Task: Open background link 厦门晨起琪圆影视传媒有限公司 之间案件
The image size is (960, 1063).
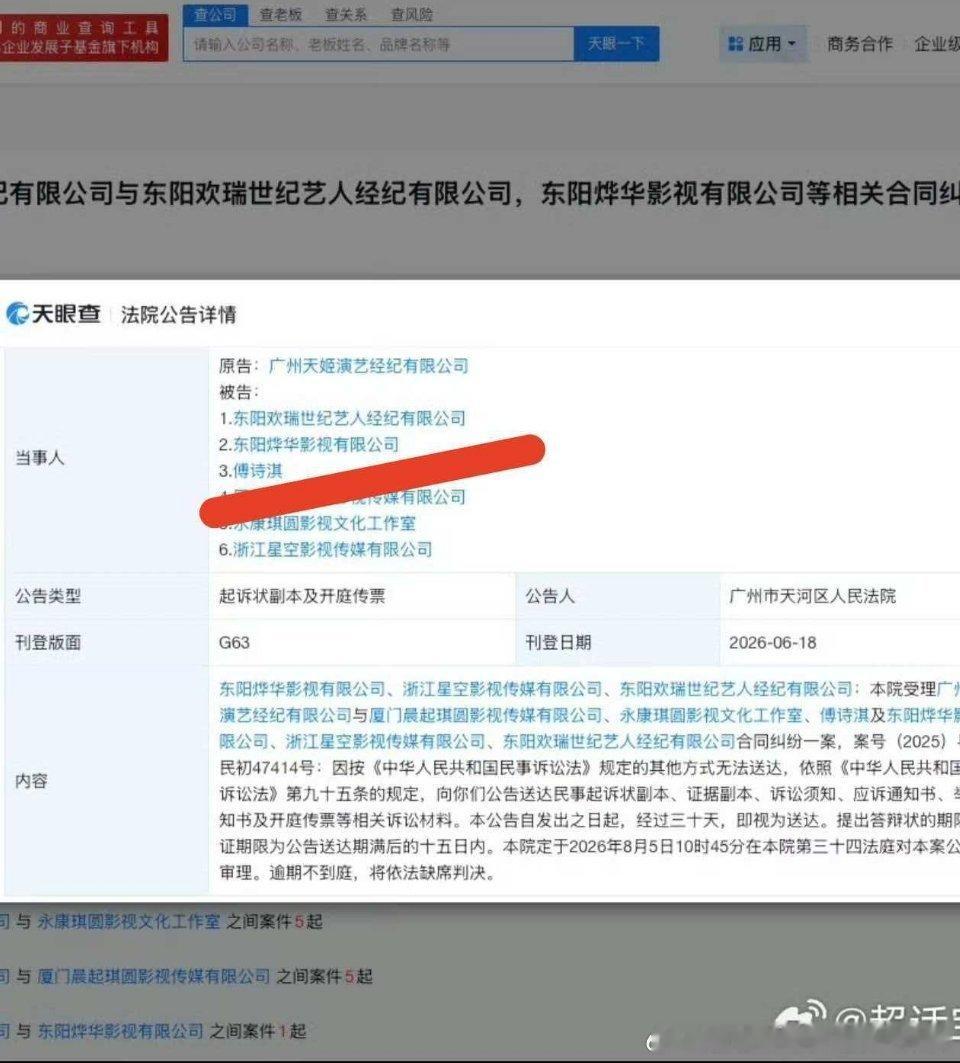Action: 154,977
